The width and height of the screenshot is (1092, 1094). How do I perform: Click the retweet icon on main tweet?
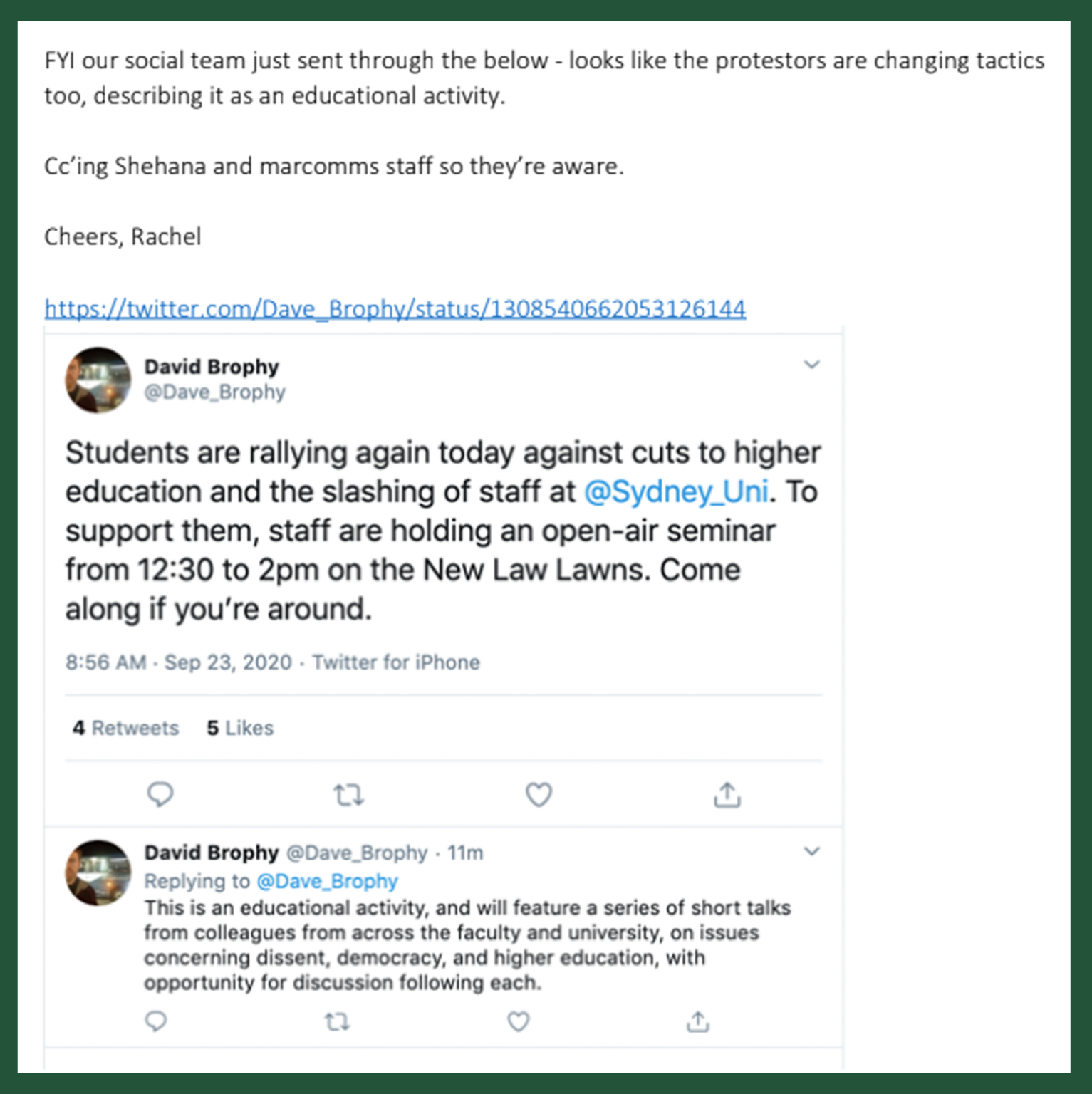tap(349, 795)
